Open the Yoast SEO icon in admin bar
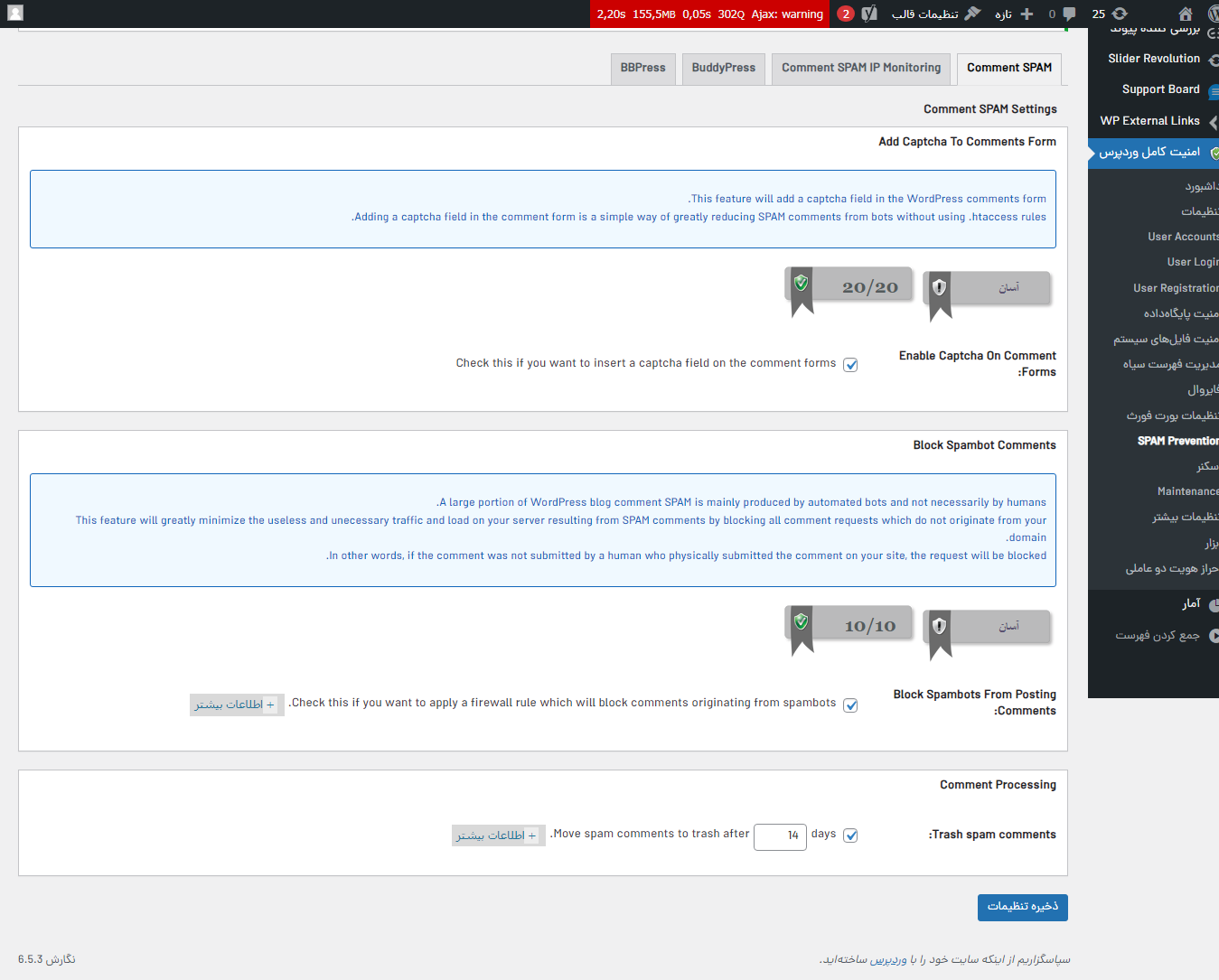1219x980 pixels. pyautogui.click(x=869, y=14)
